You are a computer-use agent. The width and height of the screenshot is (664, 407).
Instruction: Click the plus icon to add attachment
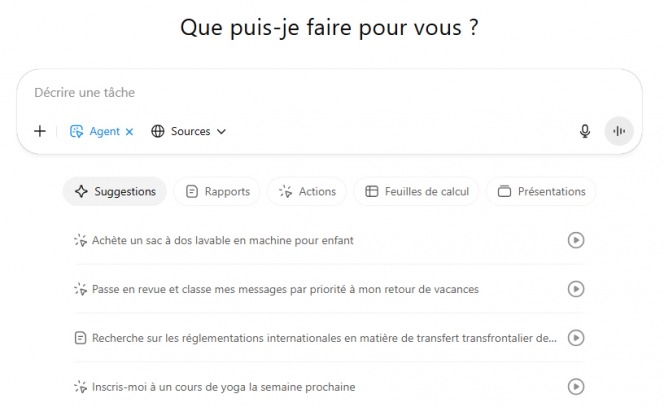point(40,131)
